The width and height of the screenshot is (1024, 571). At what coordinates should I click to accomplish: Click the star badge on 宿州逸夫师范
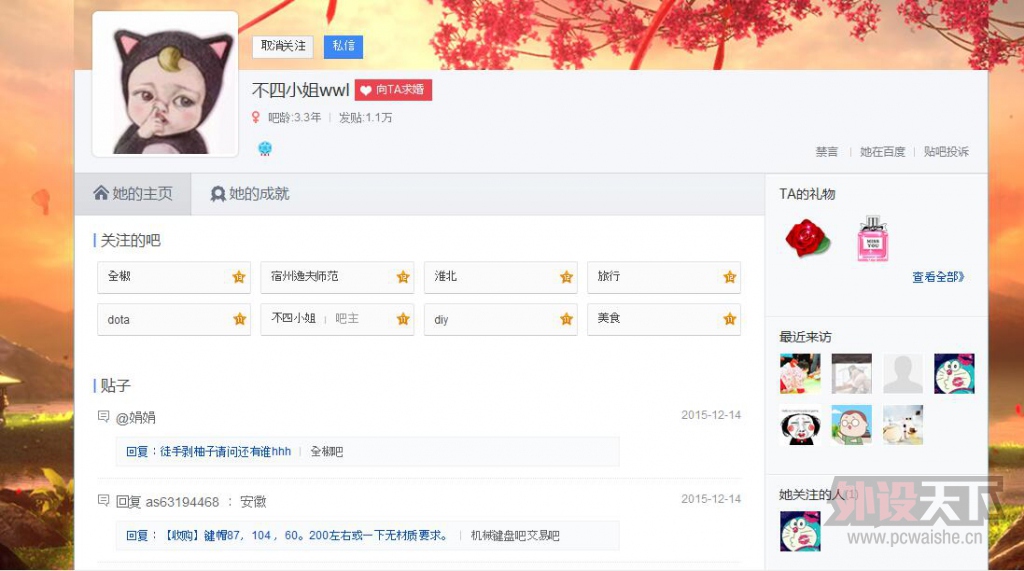[x=403, y=277]
